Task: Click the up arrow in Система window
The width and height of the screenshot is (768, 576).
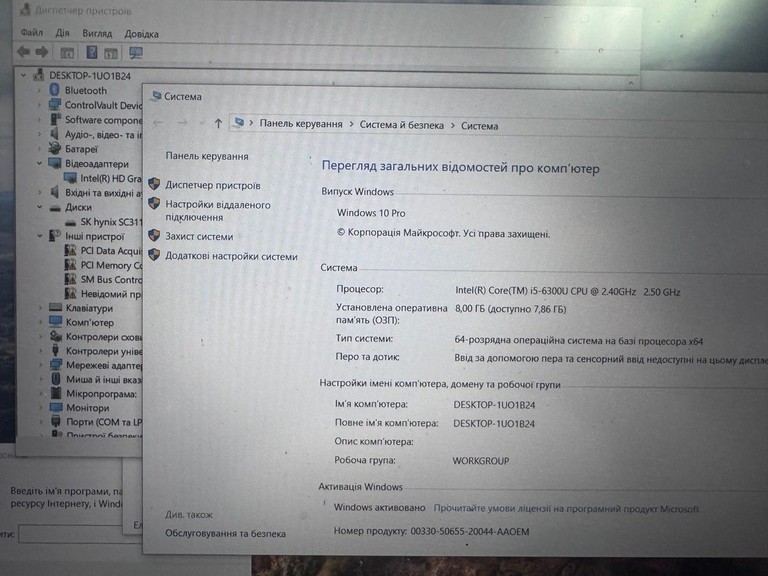Action: tap(218, 123)
